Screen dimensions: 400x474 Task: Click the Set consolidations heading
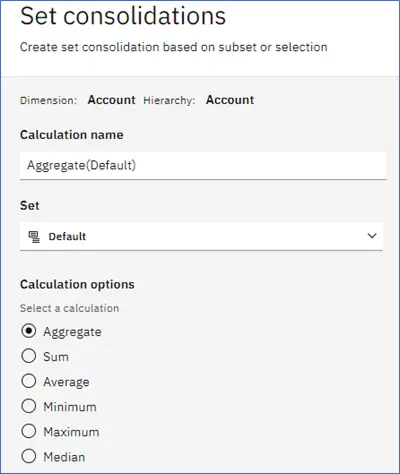[123, 16]
